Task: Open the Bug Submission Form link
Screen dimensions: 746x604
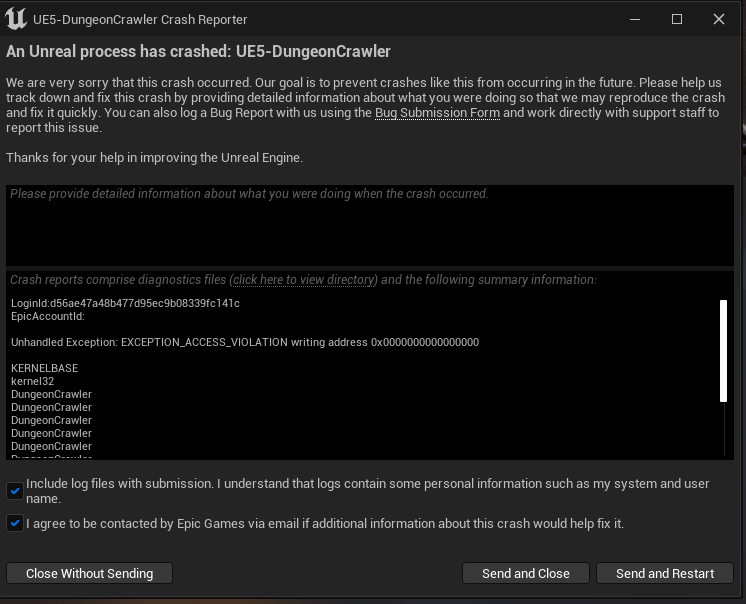Action: (x=437, y=113)
